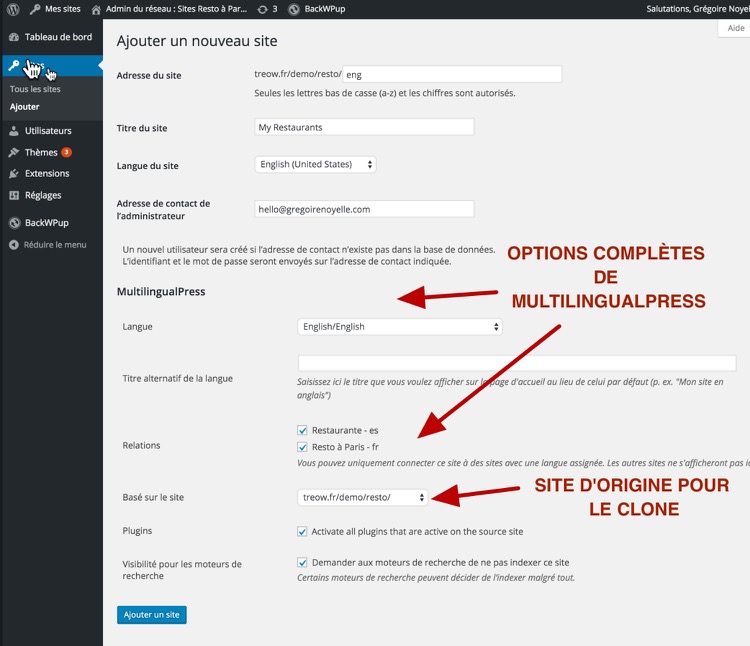Click Extensions plug icon
The width and height of the screenshot is (750, 646).
click(14, 174)
